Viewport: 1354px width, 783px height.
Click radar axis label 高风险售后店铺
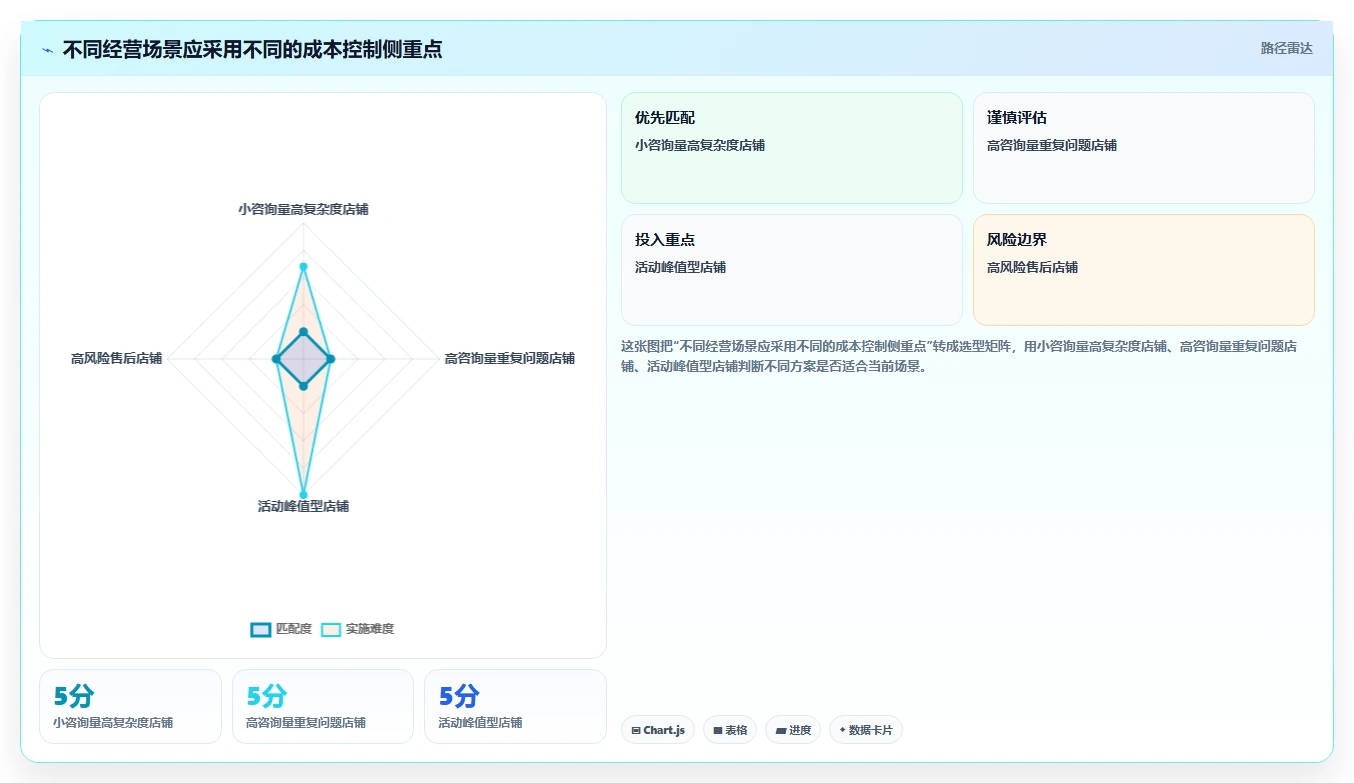116,358
